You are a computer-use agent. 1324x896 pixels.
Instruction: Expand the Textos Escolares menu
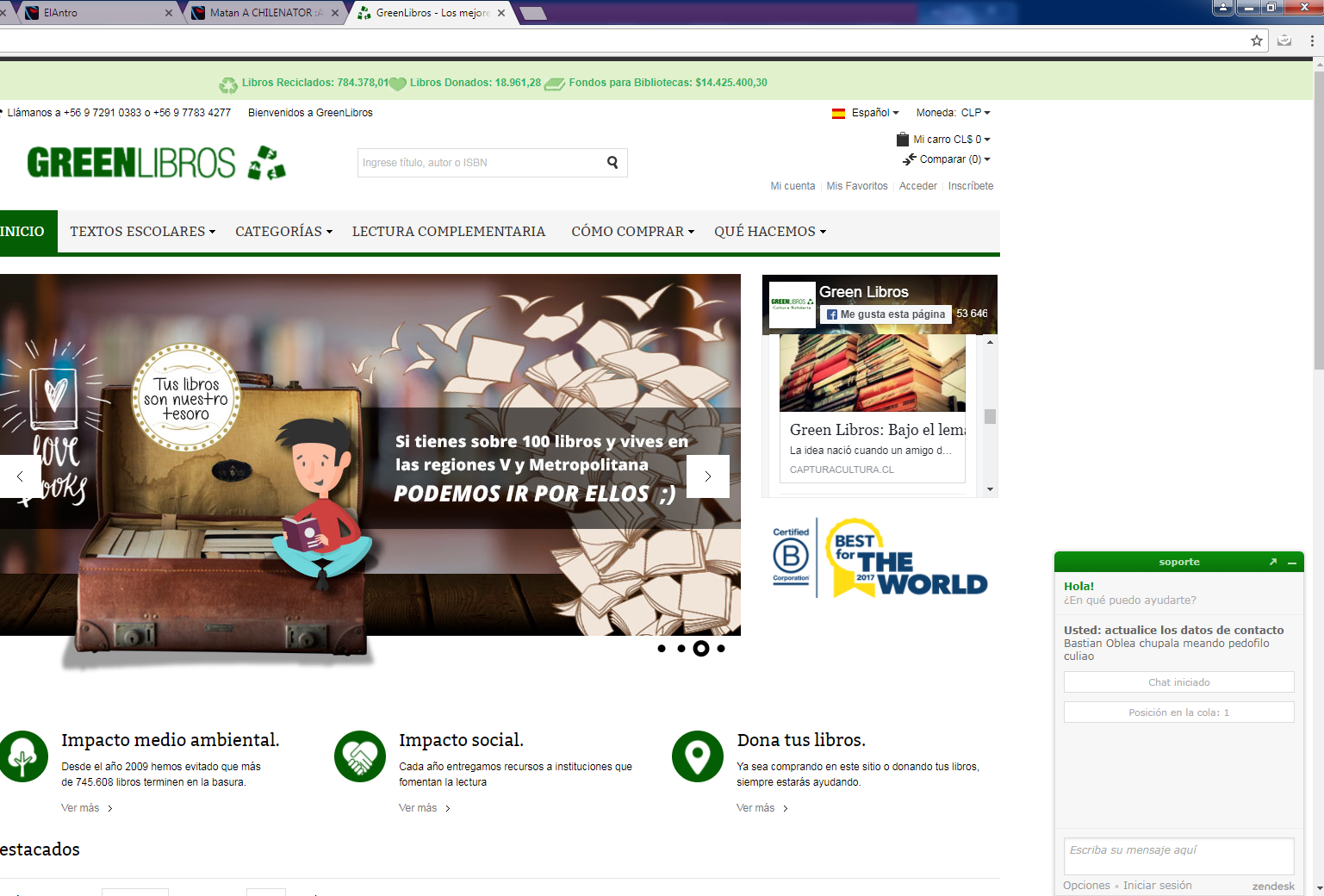click(x=143, y=232)
